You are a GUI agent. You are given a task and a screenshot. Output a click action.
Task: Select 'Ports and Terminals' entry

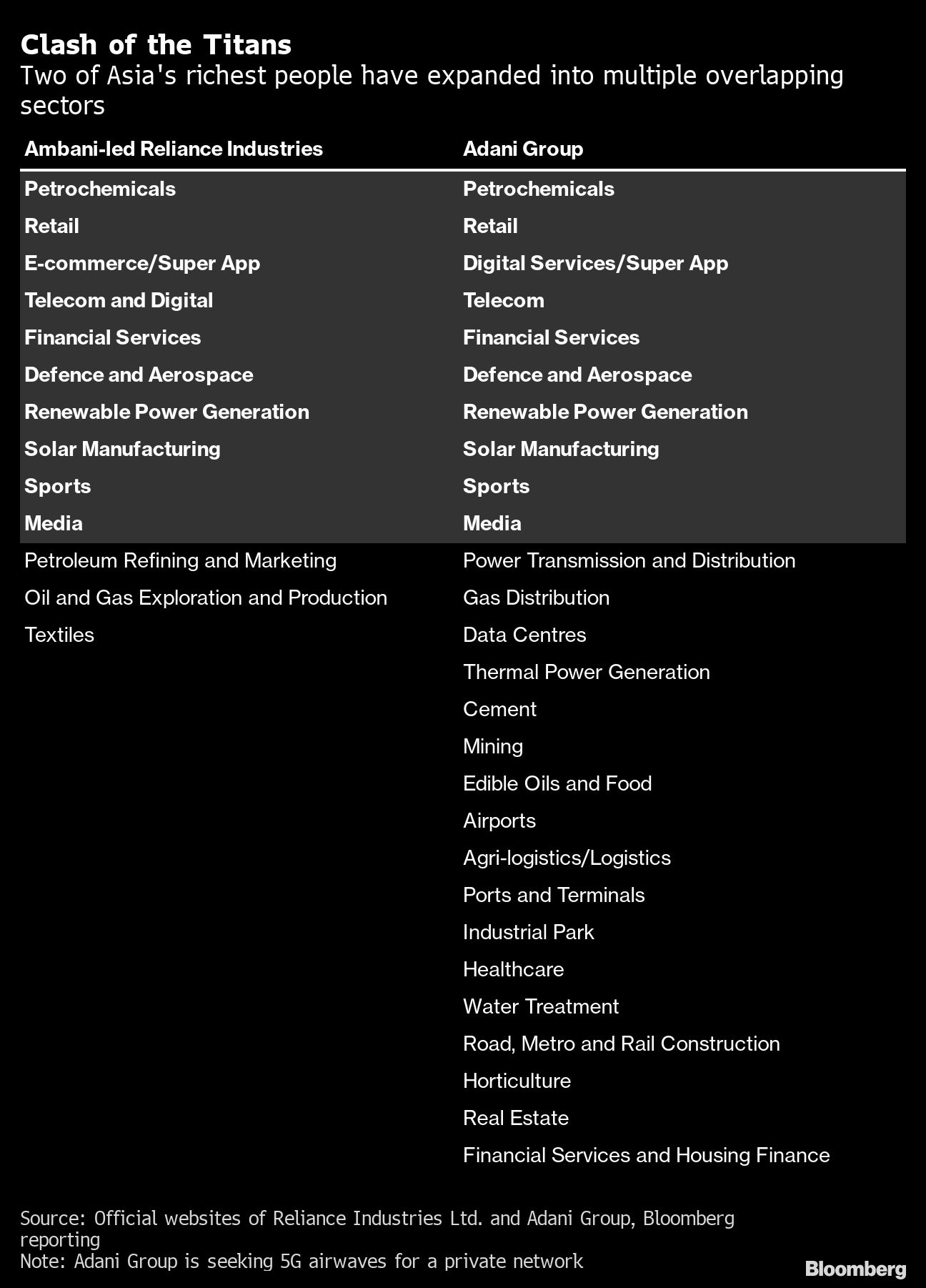click(554, 895)
